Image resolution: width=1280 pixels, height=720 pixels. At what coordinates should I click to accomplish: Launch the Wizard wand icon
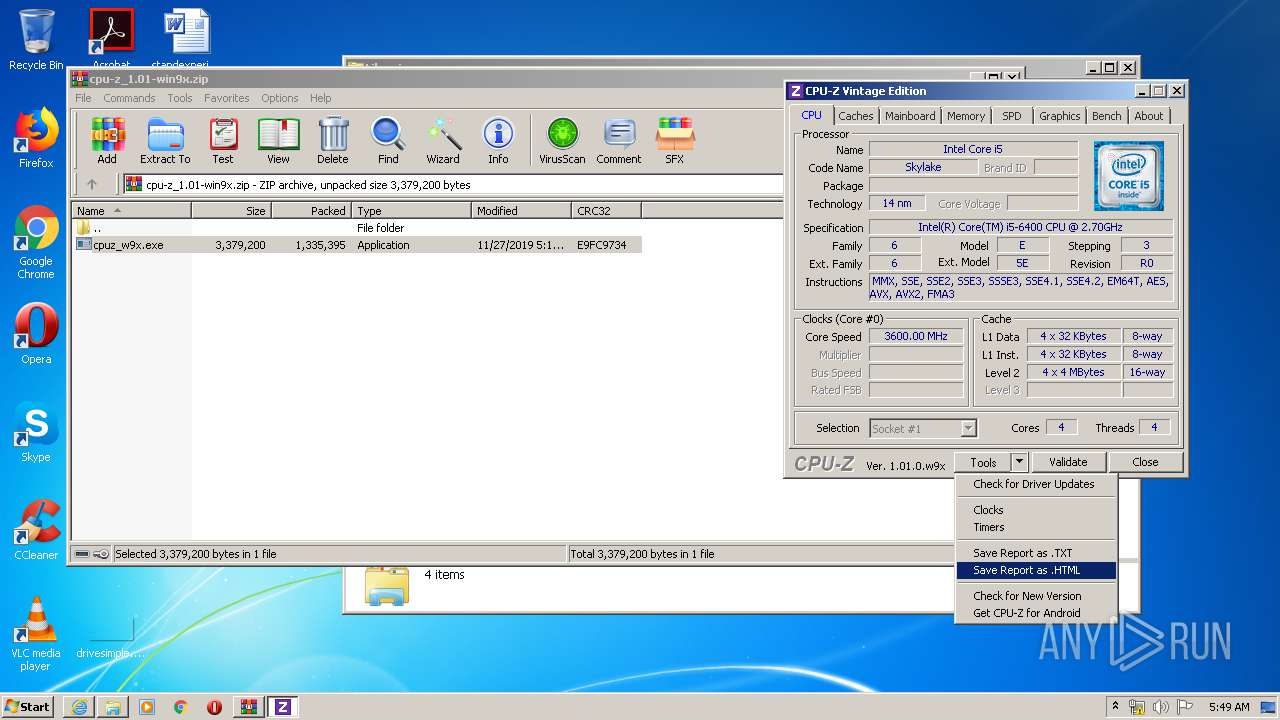[x=443, y=141]
